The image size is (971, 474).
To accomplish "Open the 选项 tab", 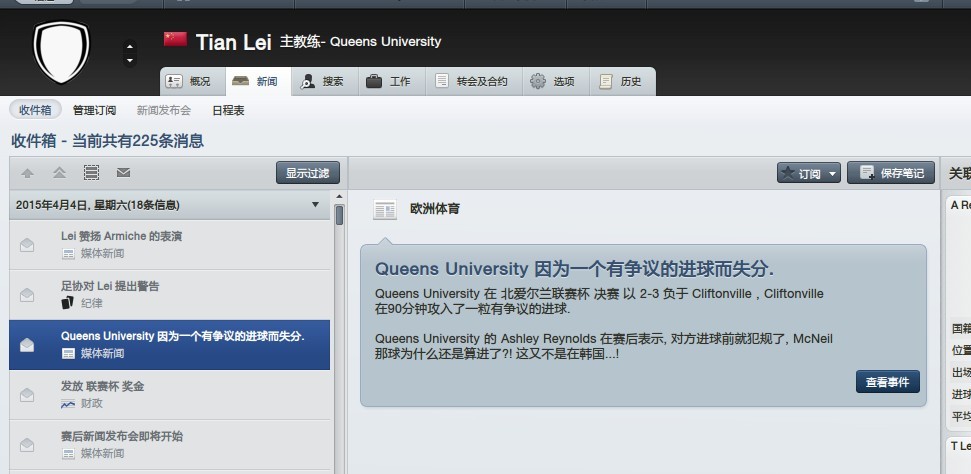I will [552, 81].
